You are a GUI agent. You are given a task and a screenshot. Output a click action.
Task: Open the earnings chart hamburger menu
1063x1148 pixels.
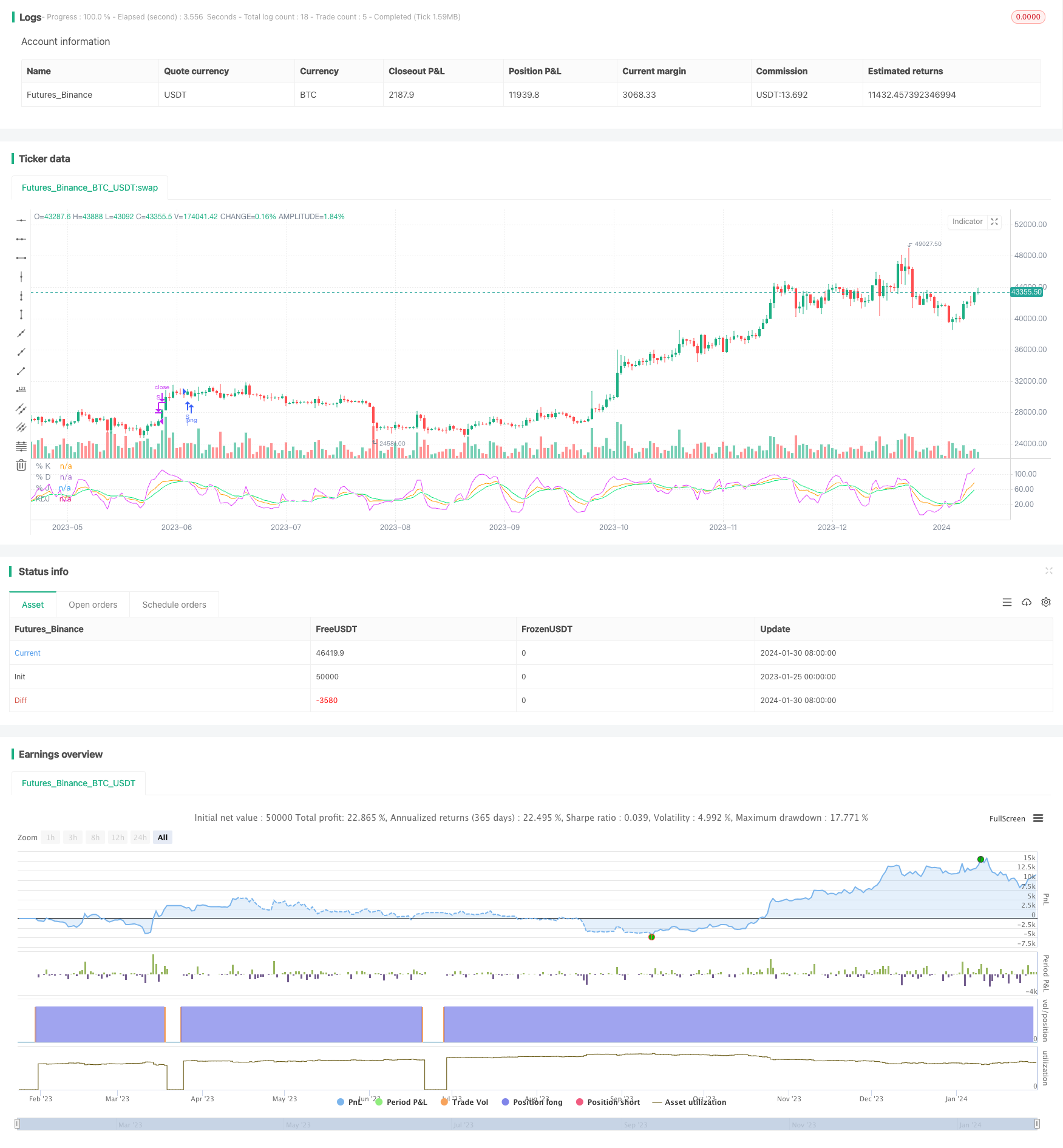[1038, 818]
